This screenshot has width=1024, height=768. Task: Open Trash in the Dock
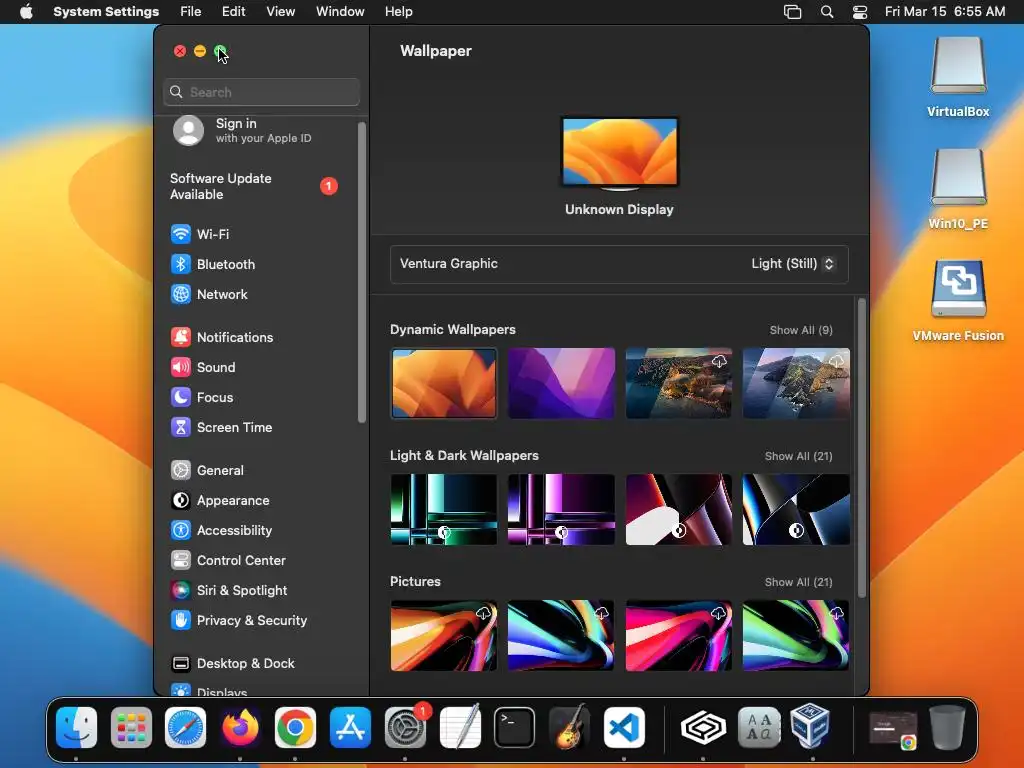(x=948, y=728)
